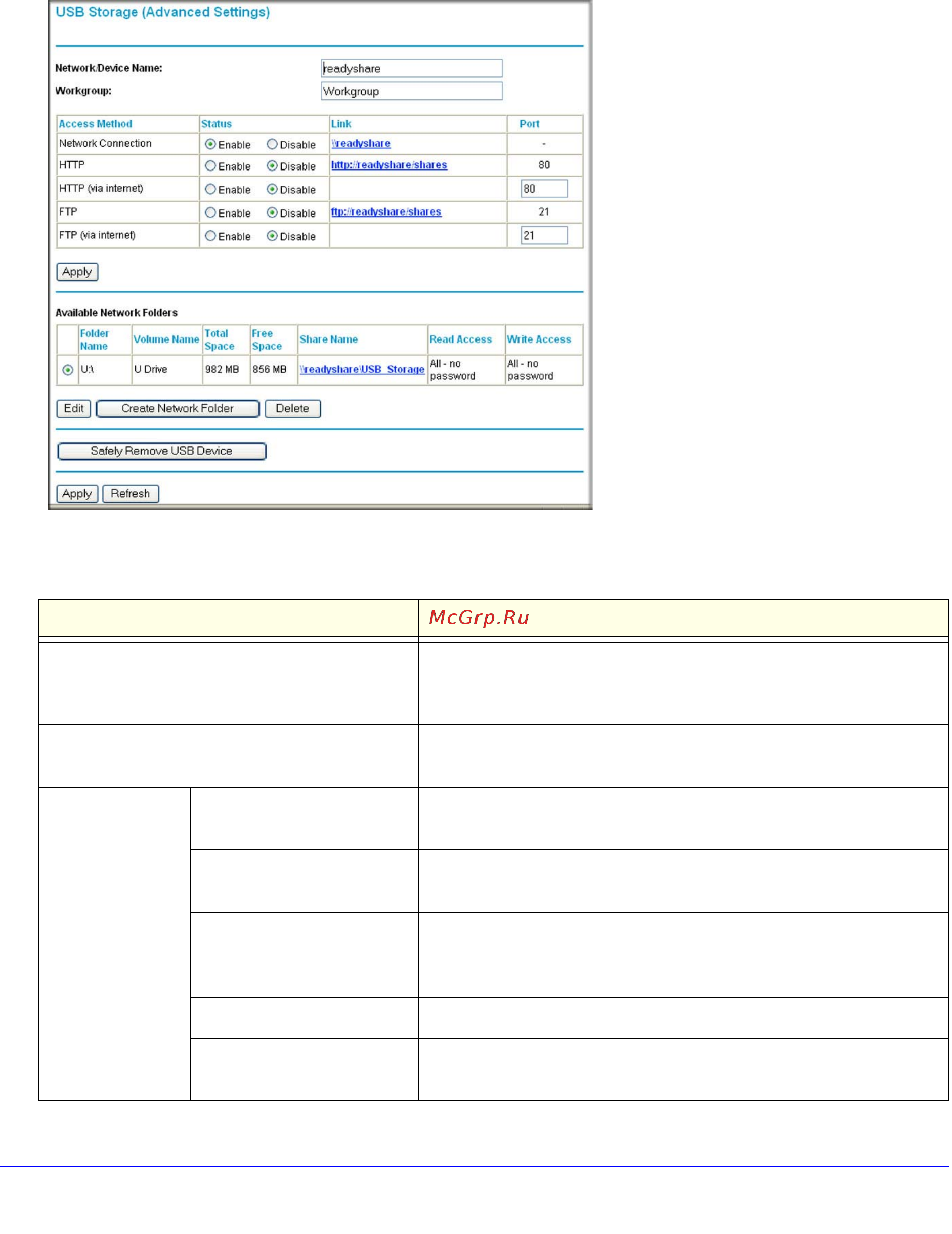This screenshot has height=1234, width=952.
Task: Click Apply below the access method table
Action: tap(77, 272)
